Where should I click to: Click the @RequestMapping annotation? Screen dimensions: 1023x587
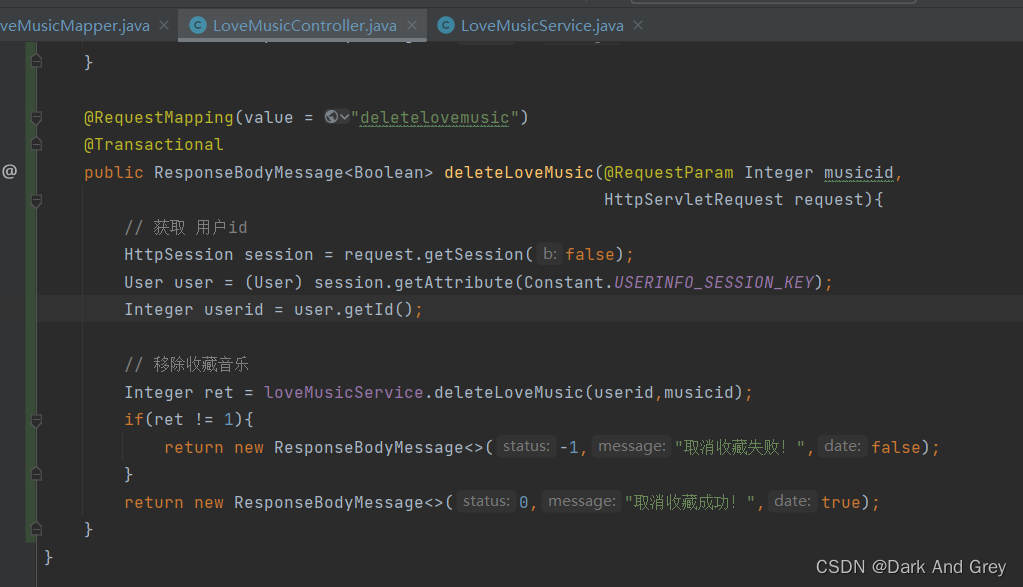pyautogui.click(x=159, y=117)
